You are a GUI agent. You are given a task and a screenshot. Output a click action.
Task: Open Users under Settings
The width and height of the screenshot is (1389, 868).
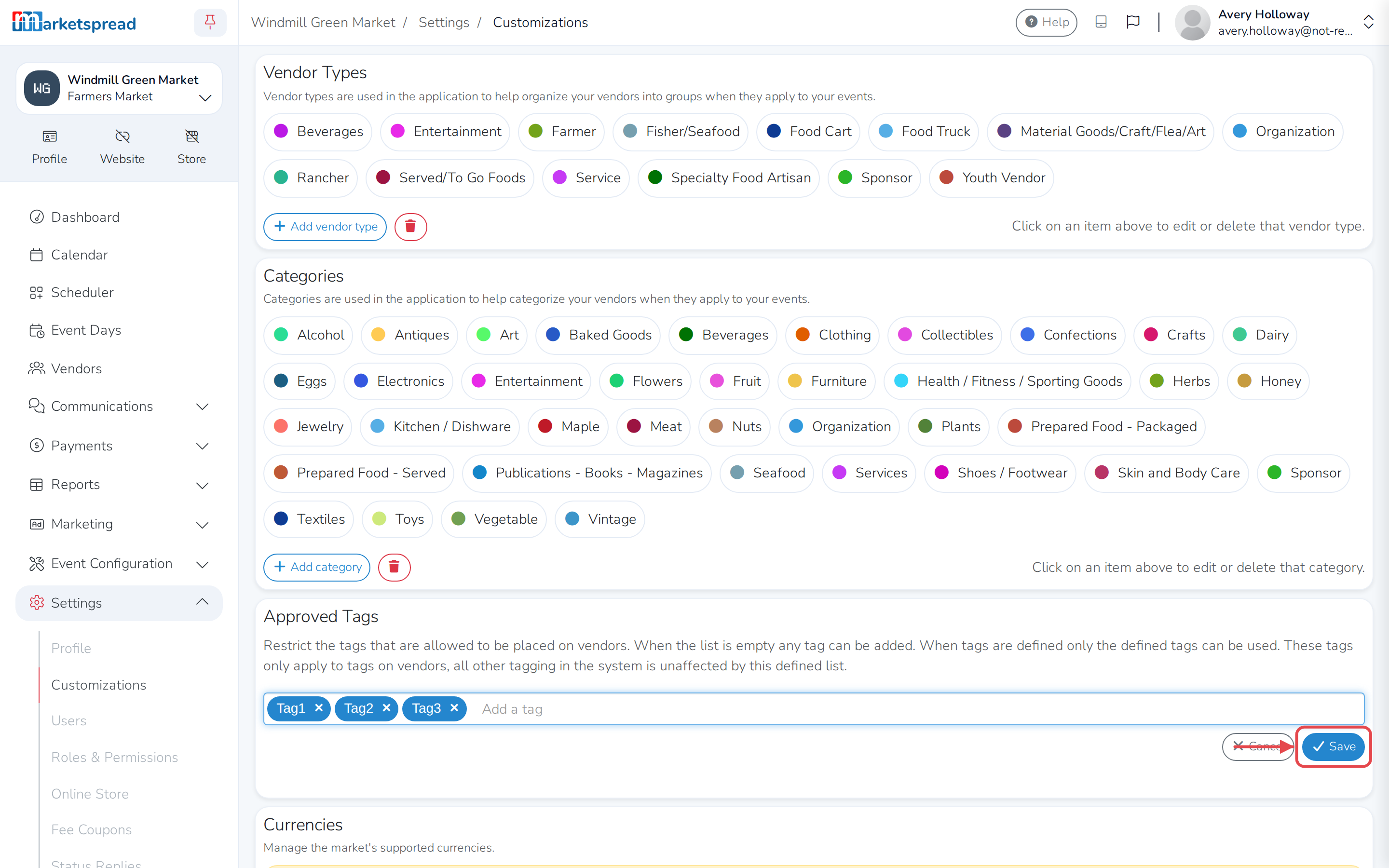coord(69,720)
